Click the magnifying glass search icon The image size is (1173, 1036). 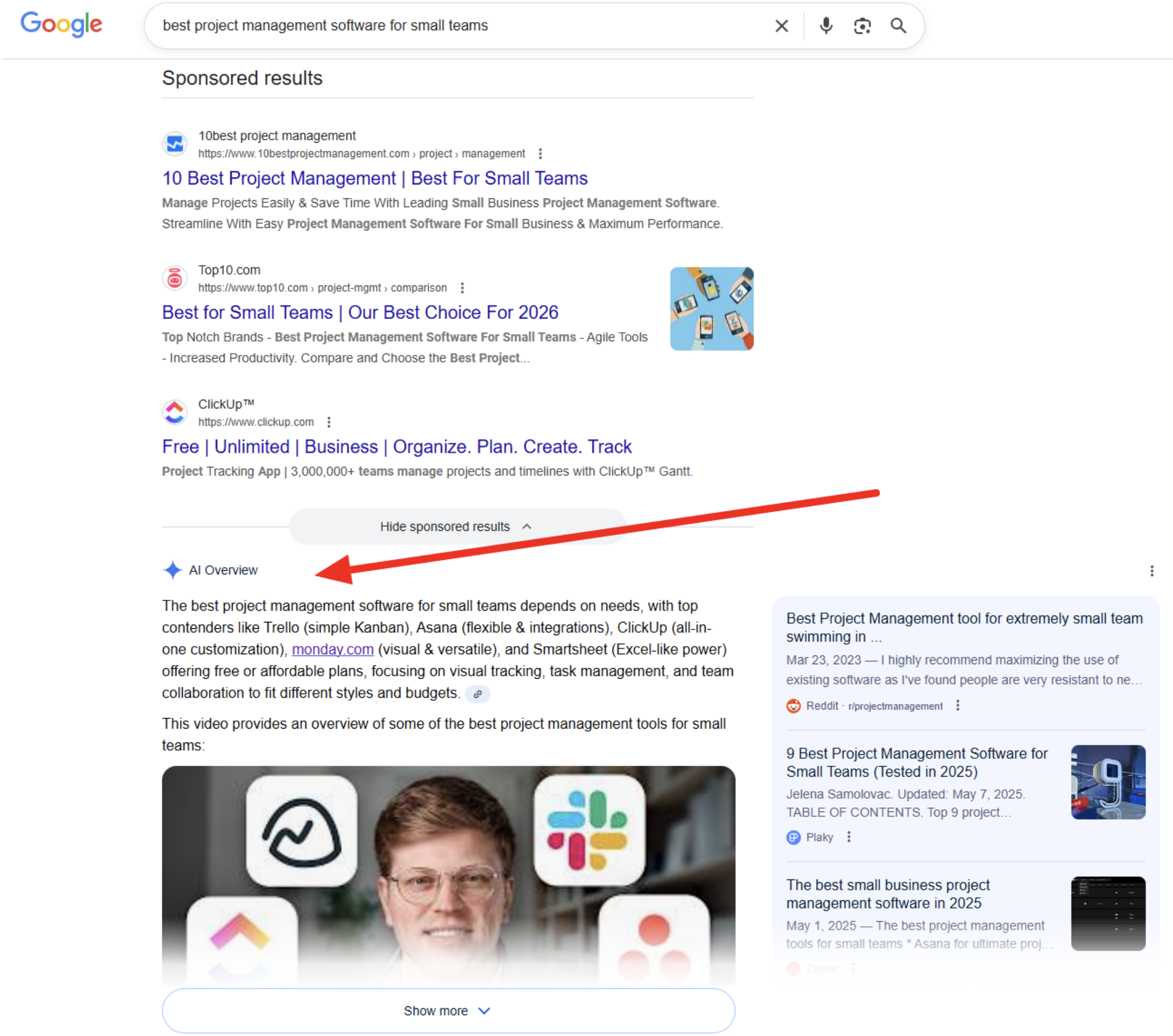pyautogui.click(x=899, y=26)
